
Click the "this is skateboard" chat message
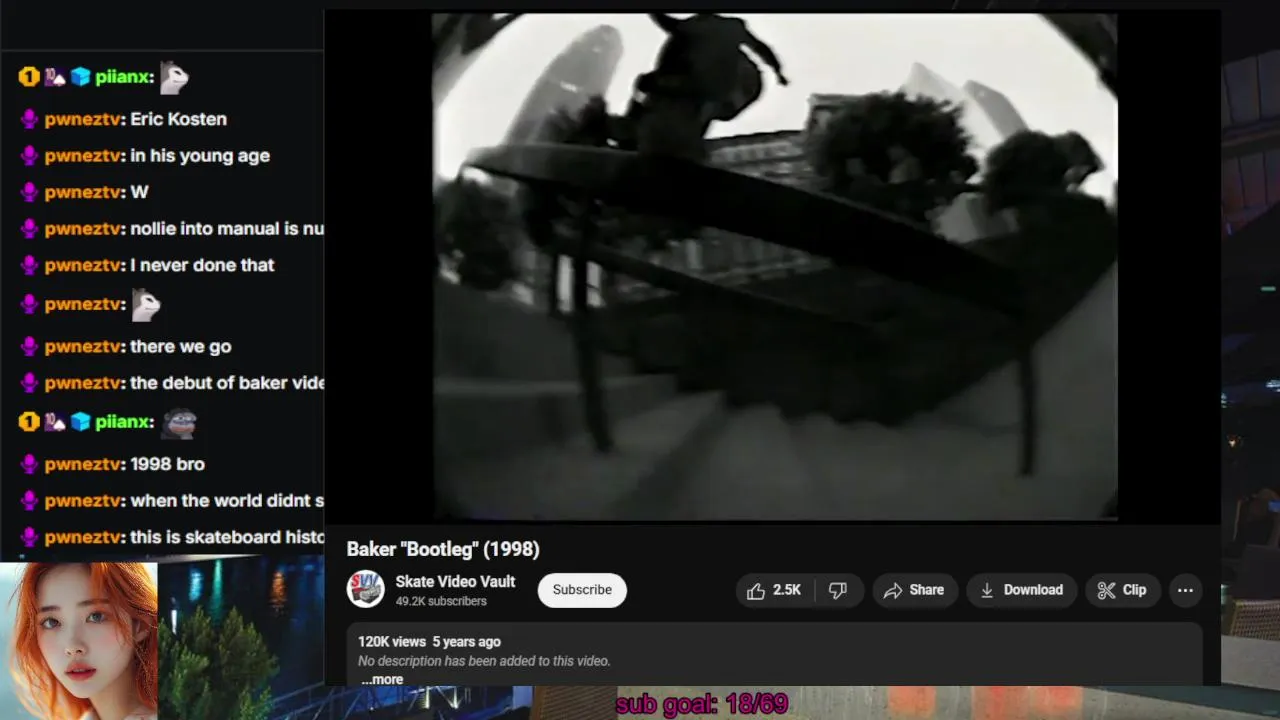coord(227,537)
